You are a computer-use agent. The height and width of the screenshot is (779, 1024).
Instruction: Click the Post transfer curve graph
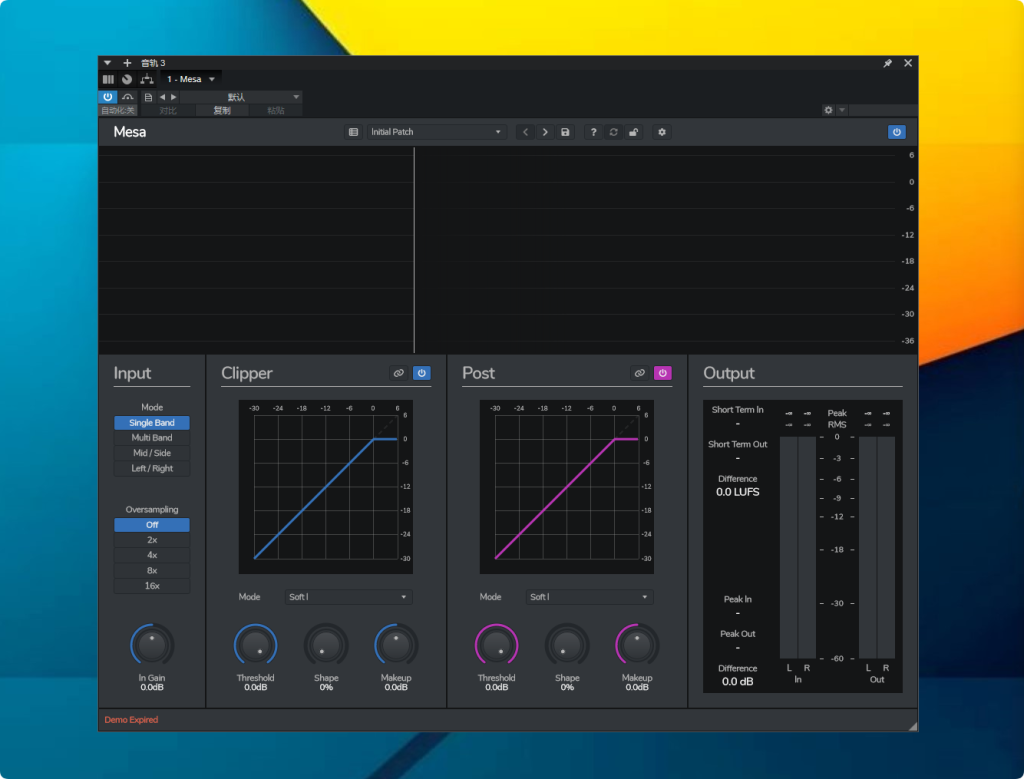coord(567,487)
